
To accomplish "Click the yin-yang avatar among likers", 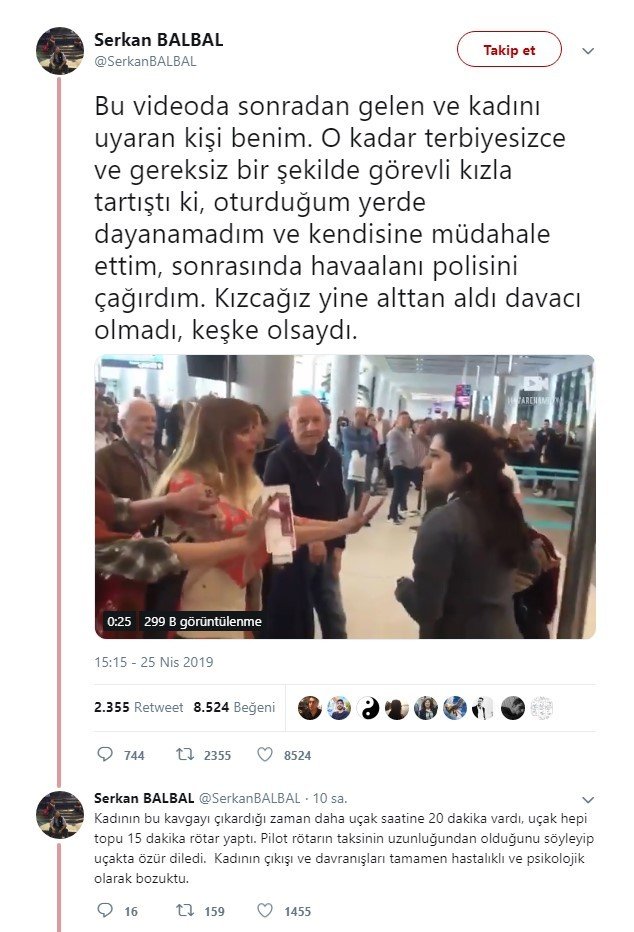I will [368, 708].
